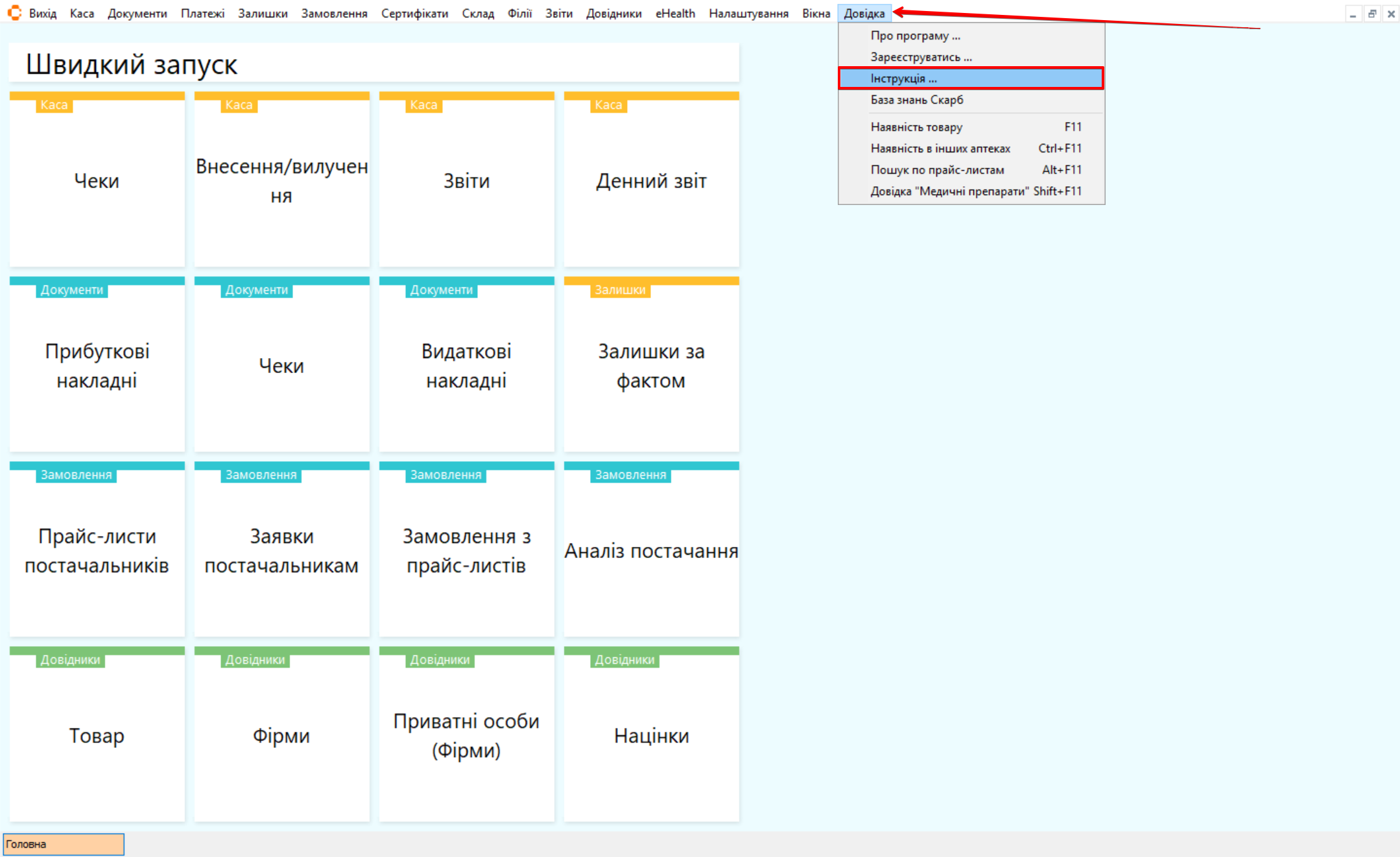
Task: Open the Денний звіт tile
Action: (651, 180)
